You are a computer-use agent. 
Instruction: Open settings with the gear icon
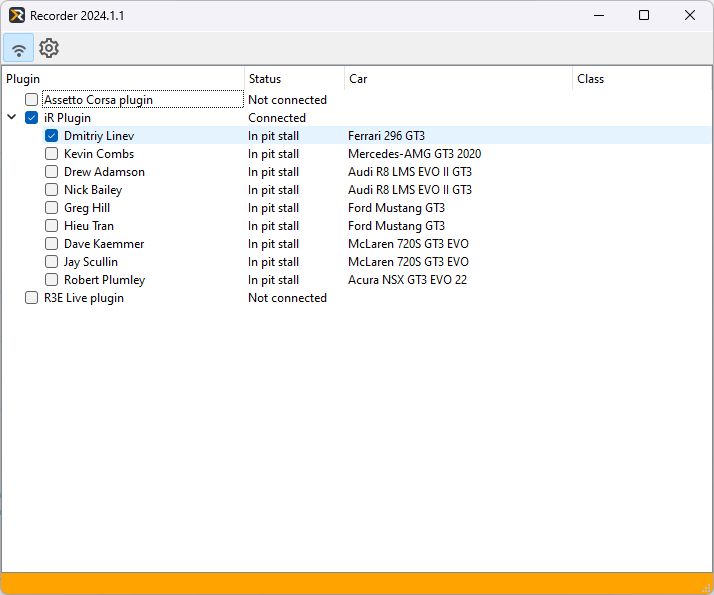(x=49, y=48)
